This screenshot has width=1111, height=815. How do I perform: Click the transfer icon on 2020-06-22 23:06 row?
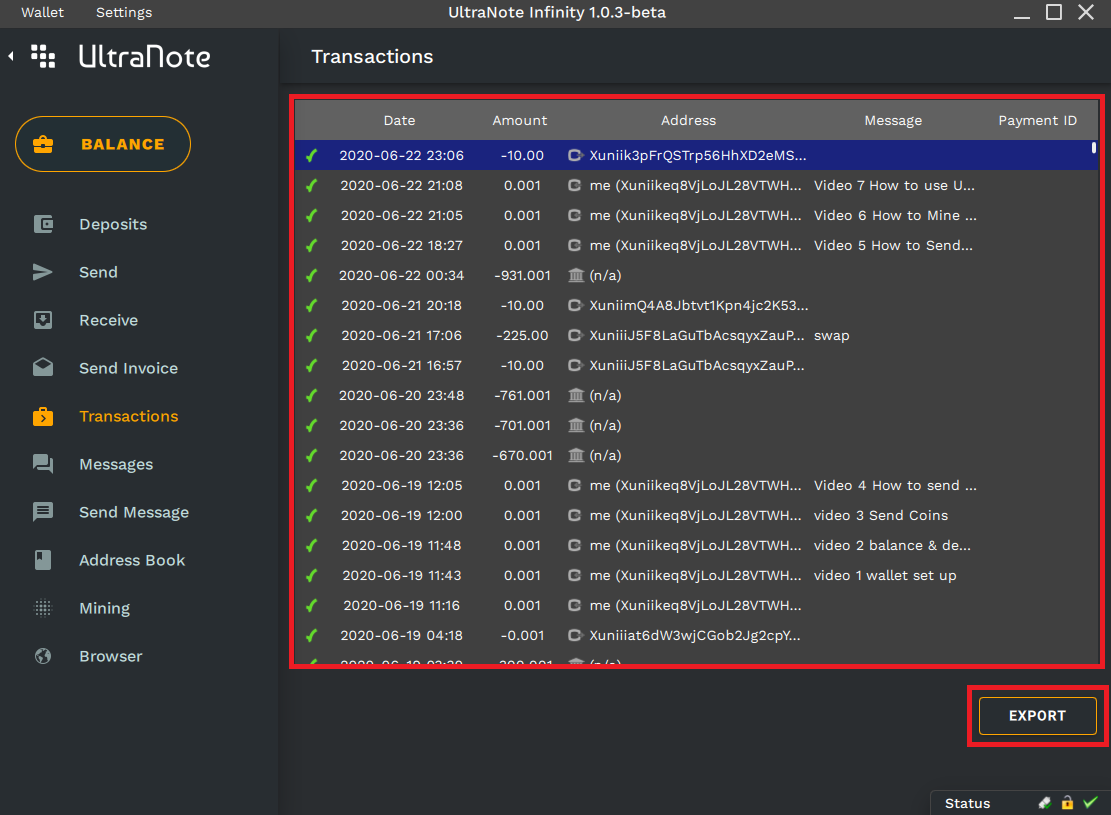click(575, 155)
